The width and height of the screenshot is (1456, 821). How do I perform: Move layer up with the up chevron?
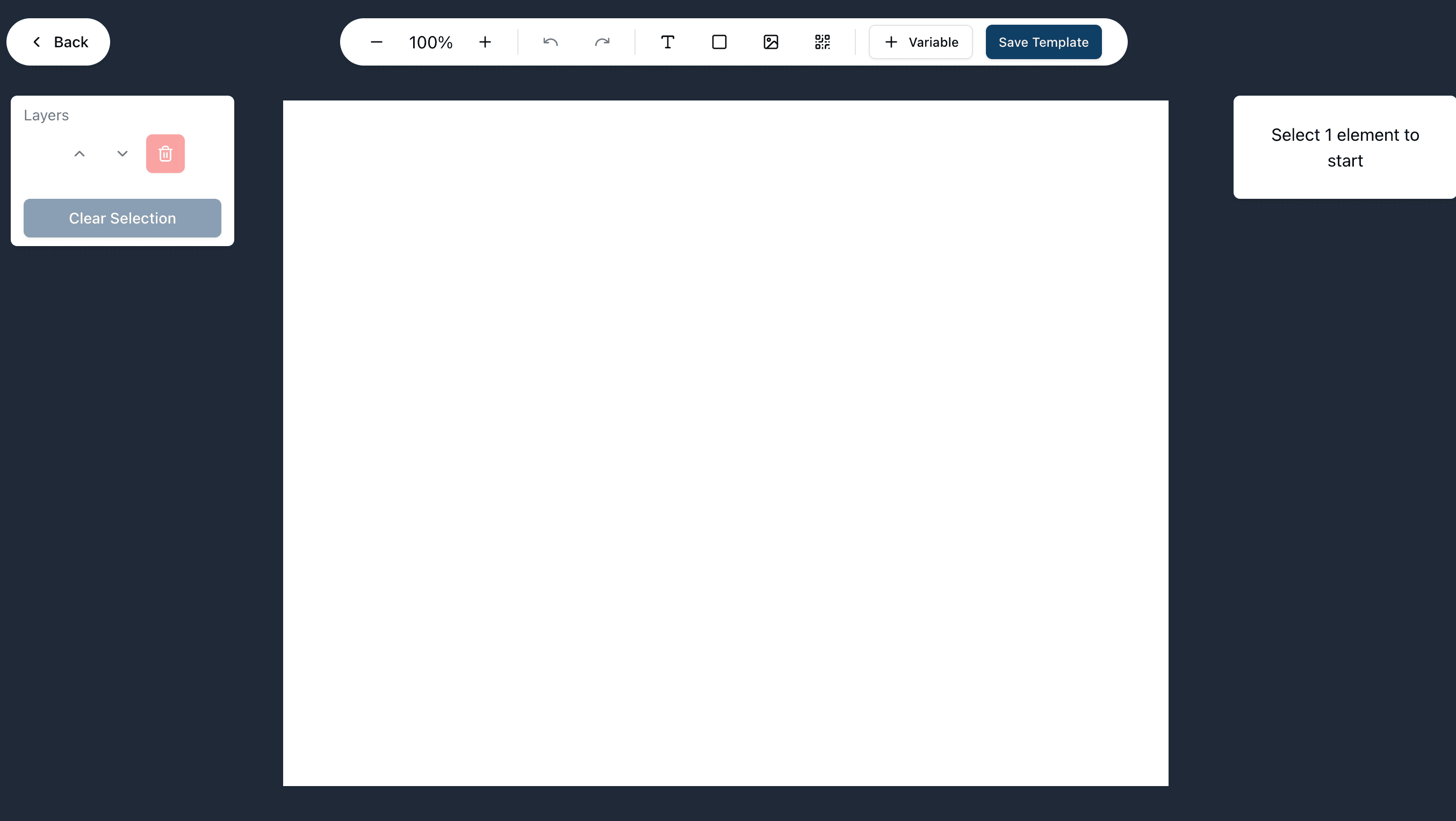(79, 153)
